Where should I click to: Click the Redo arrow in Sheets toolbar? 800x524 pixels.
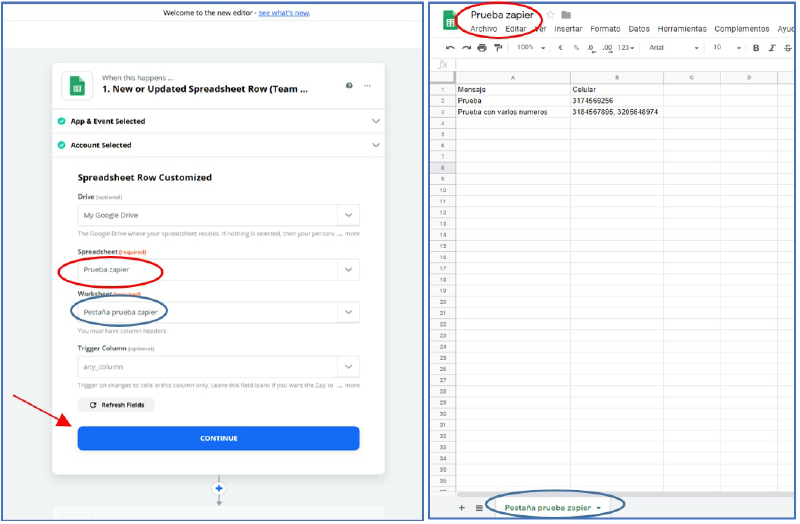click(466, 47)
